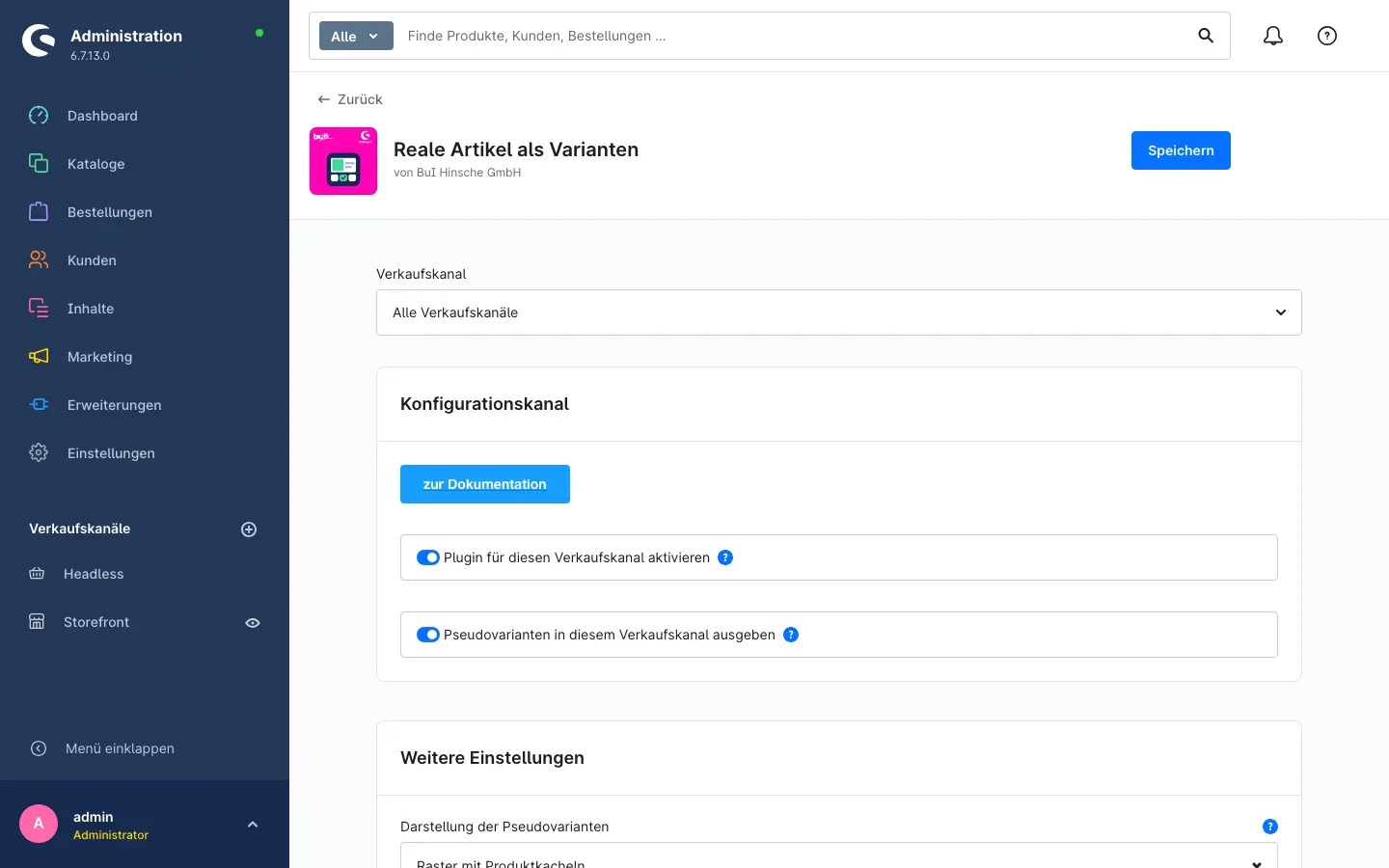Click the Erweiterungen plug icon

(39, 405)
